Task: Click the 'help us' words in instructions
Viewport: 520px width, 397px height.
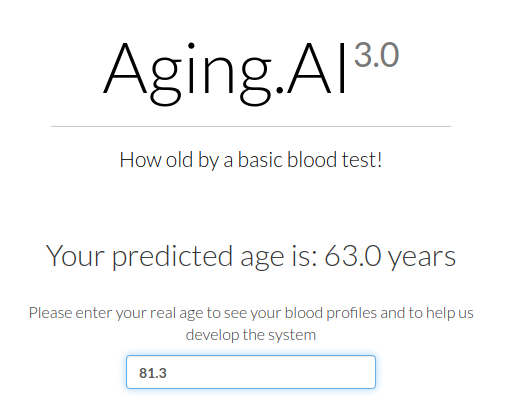Action: [450, 313]
